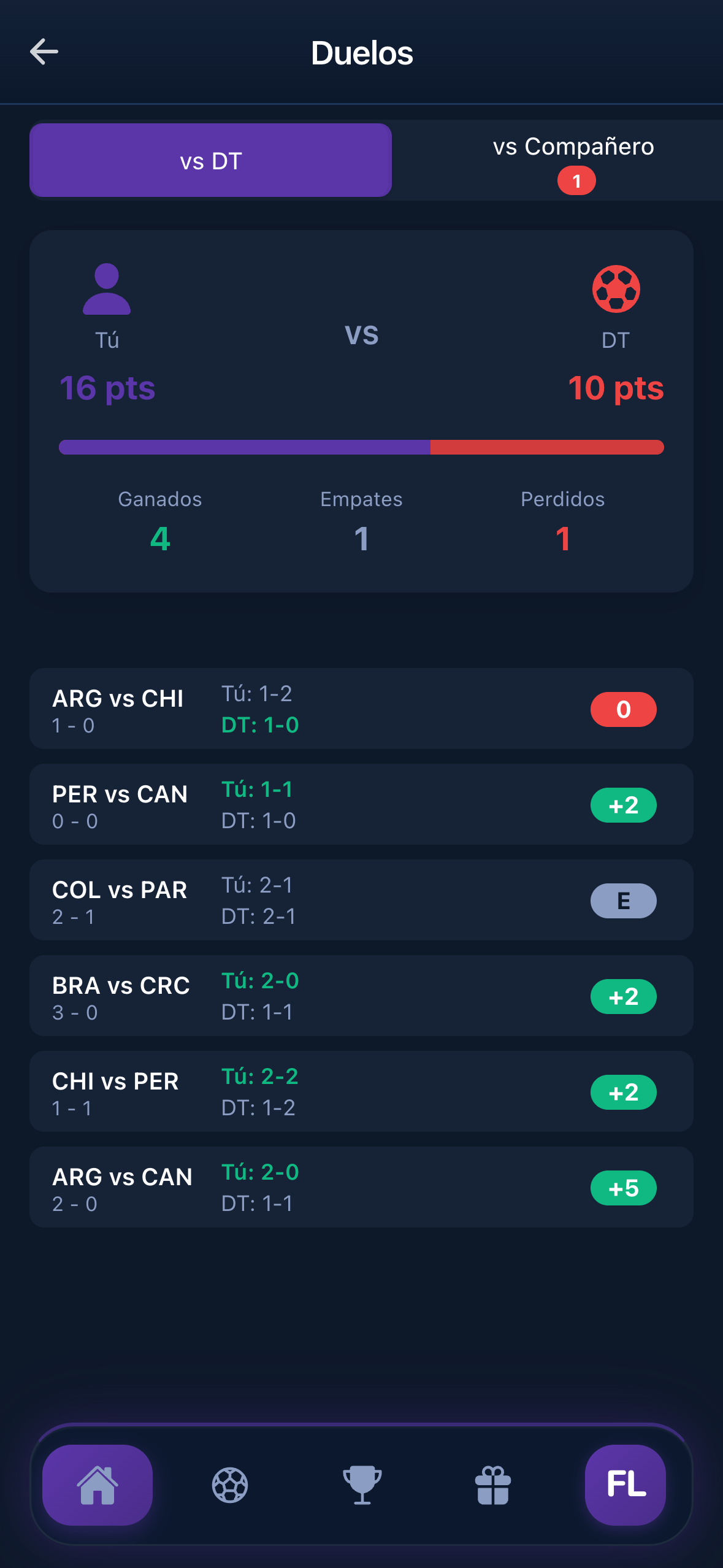The width and height of the screenshot is (723, 1568).
Task: Open the ARG vs CHI duel row
Action: tap(361, 709)
